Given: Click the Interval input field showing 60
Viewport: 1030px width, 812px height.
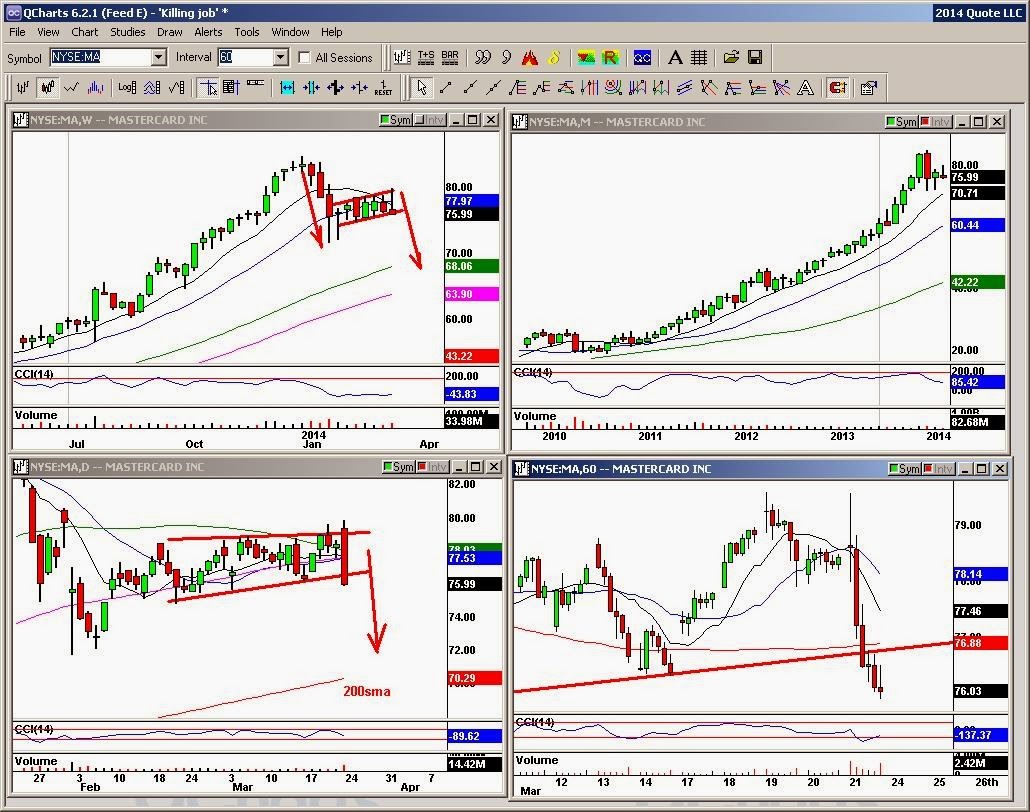Looking at the screenshot, I should (x=246, y=58).
